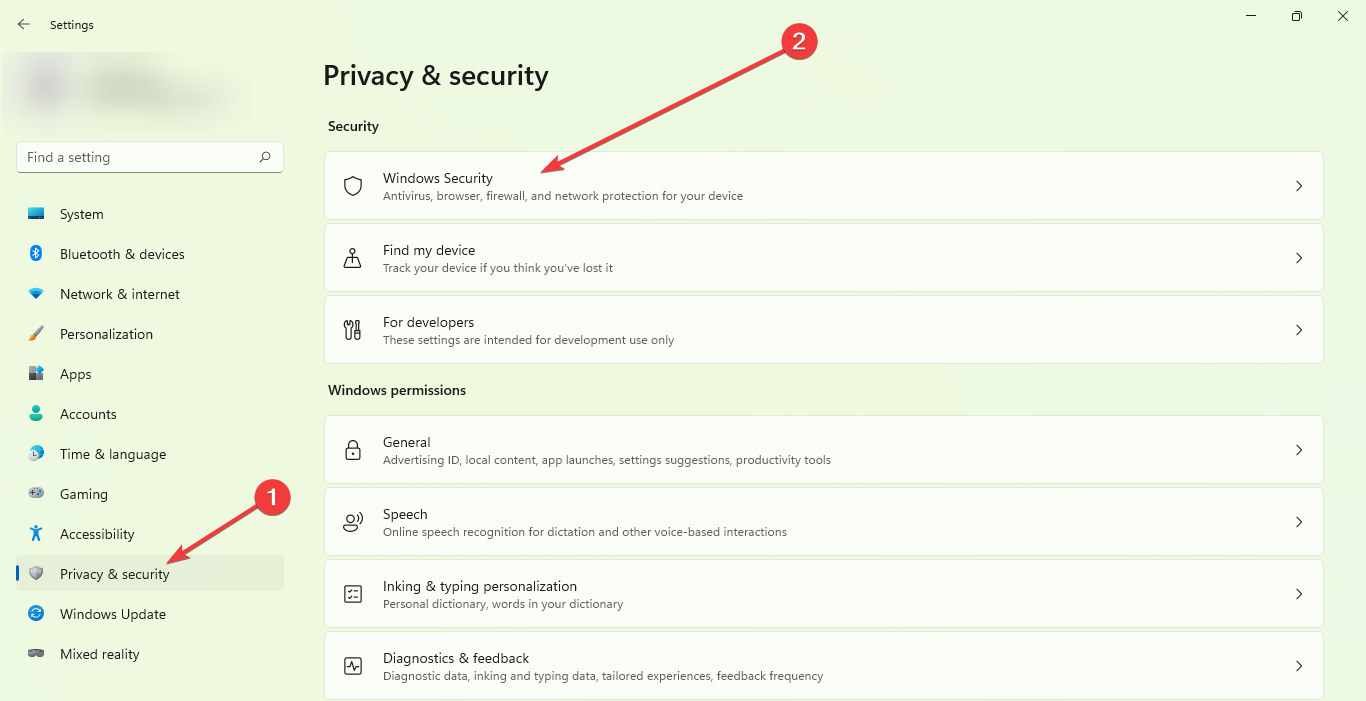This screenshot has height=701, width=1366.
Task: Click the General lock icon
Action: click(x=352, y=450)
